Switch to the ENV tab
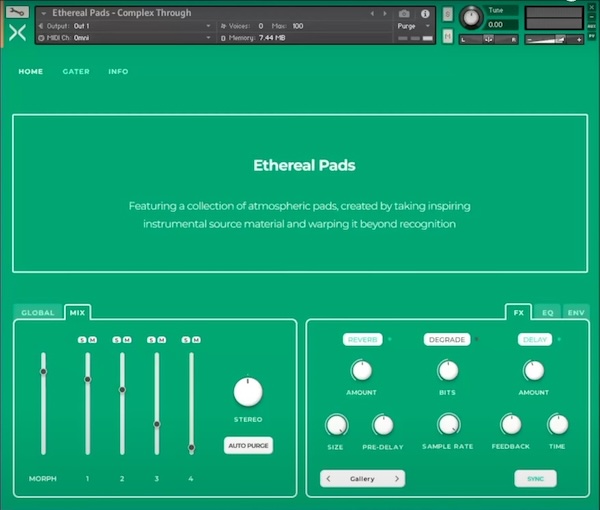 click(x=576, y=313)
